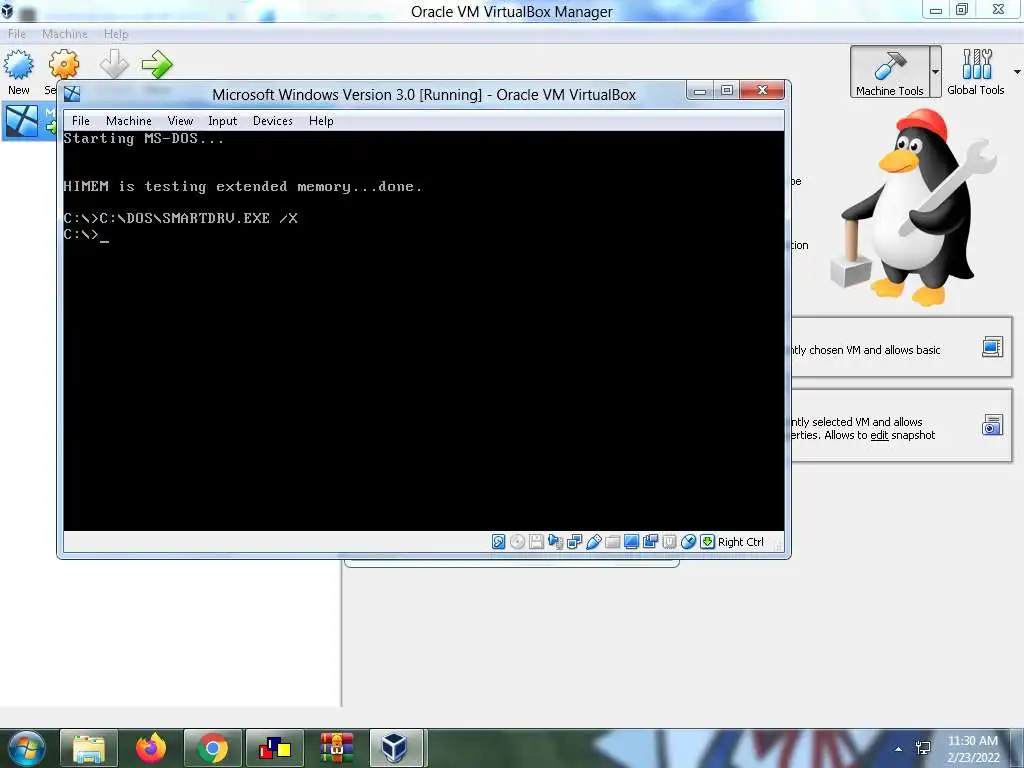The width and height of the screenshot is (1024, 768).
Task: Maximize the running VM window
Action: point(727,91)
